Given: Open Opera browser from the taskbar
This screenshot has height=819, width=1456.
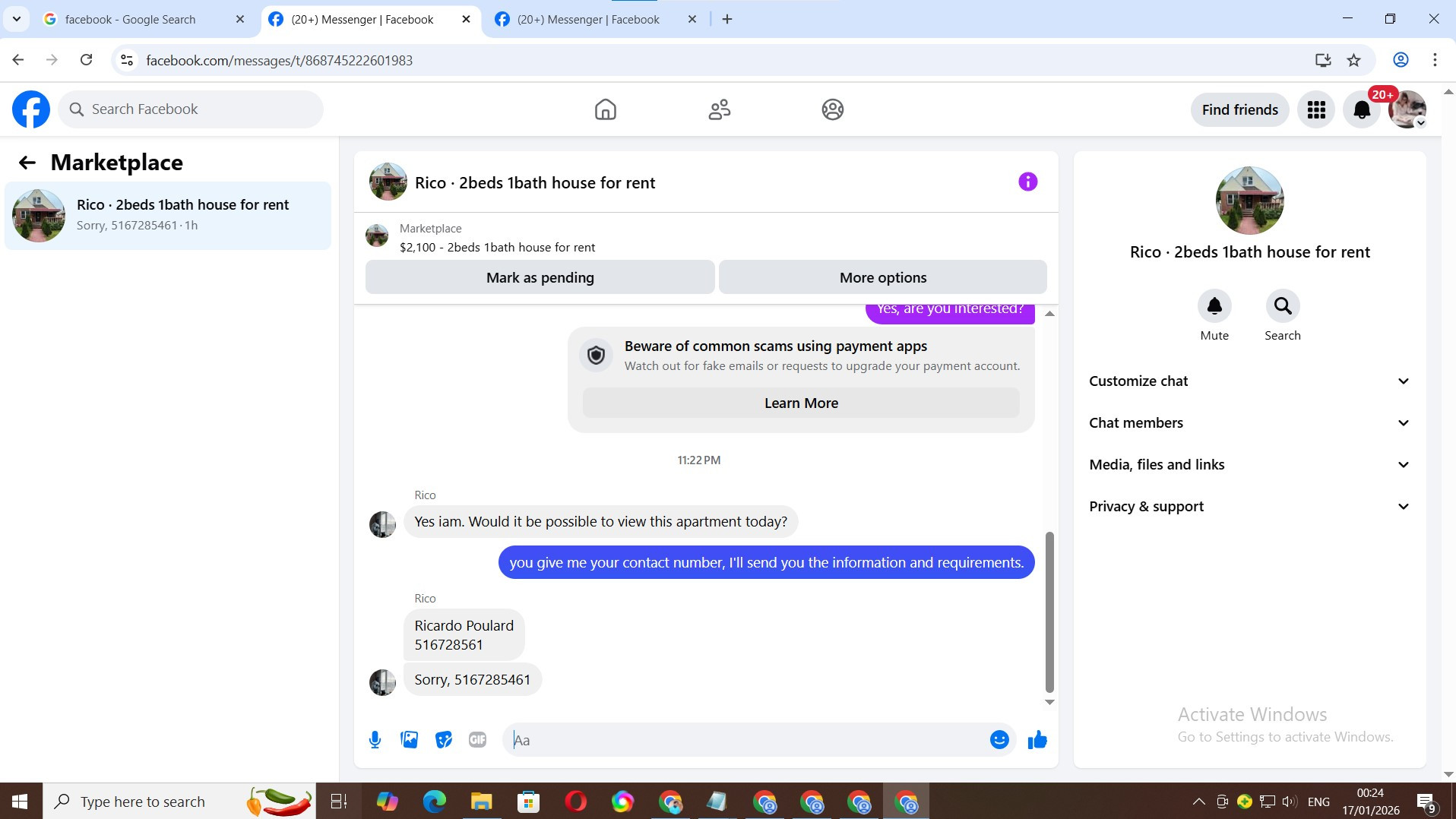Looking at the screenshot, I should click(575, 802).
